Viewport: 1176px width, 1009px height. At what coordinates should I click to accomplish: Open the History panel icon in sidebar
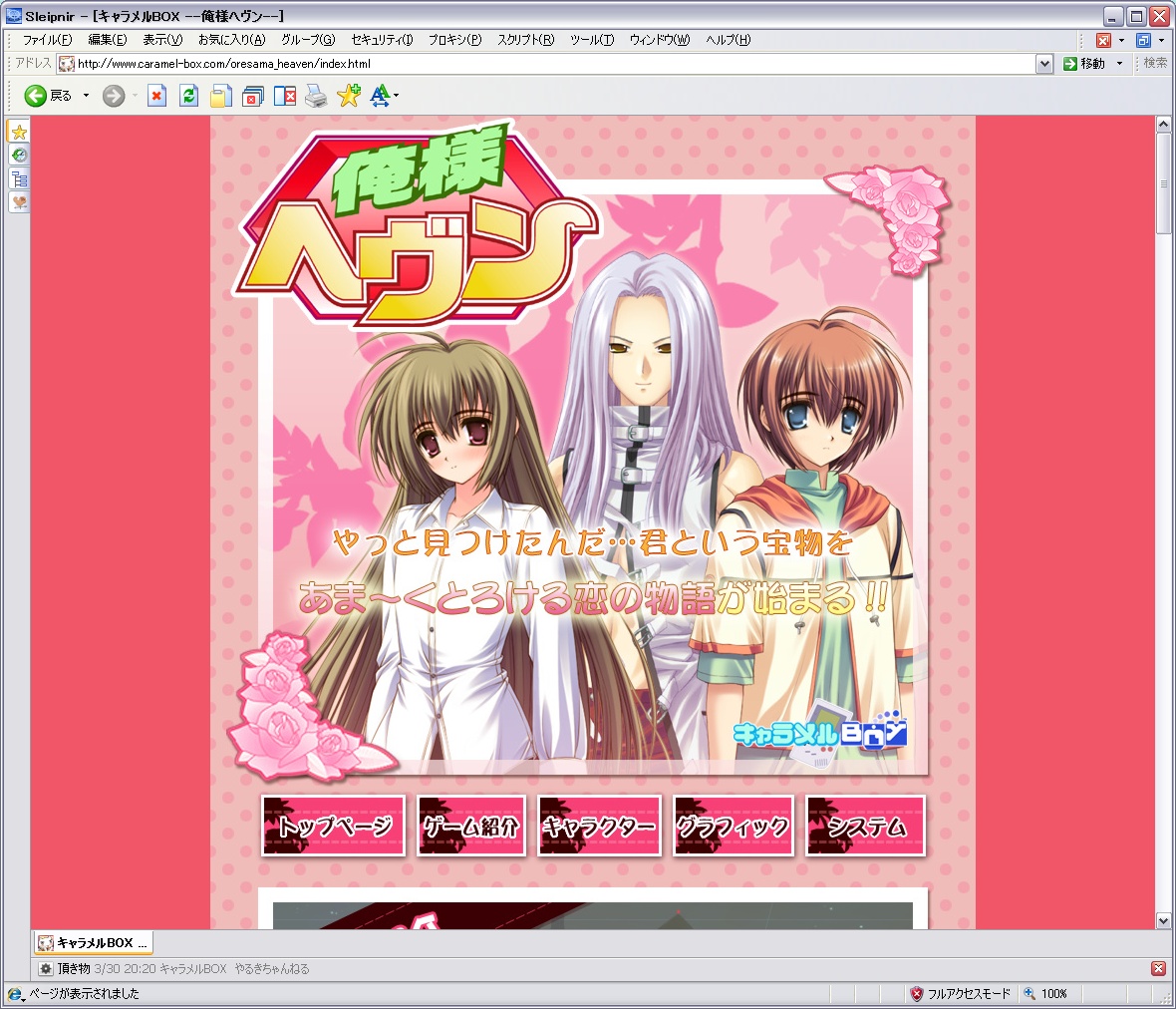click(19, 156)
